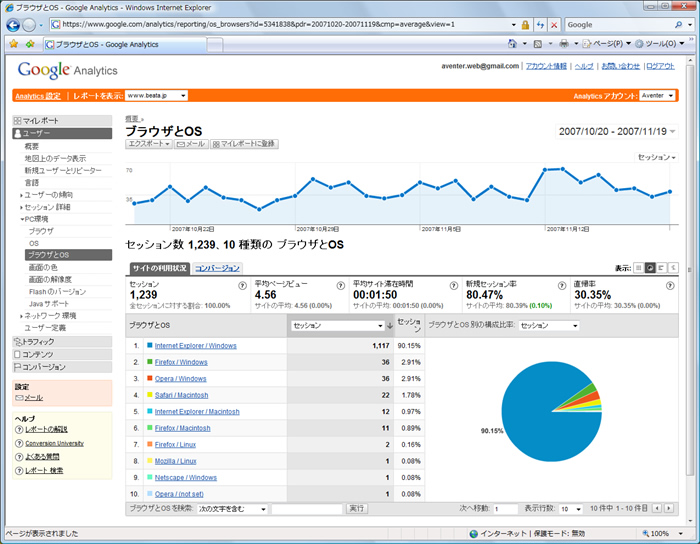Open the 表示行数 rows dropdown
Image resolution: width=700 pixels, height=544 pixels.
(x=571, y=509)
